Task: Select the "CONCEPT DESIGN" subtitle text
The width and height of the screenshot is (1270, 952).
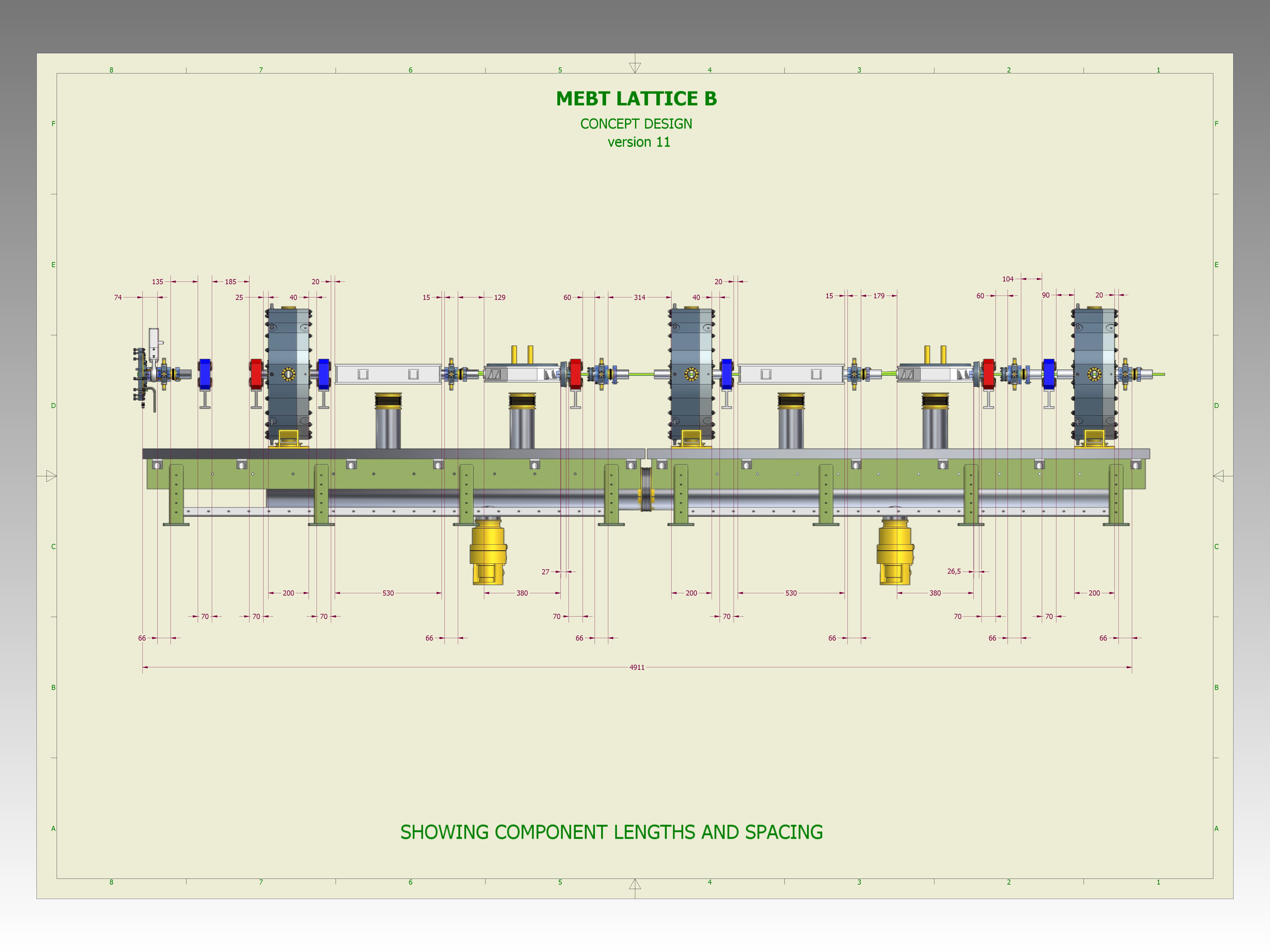Action: pos(636,124)
